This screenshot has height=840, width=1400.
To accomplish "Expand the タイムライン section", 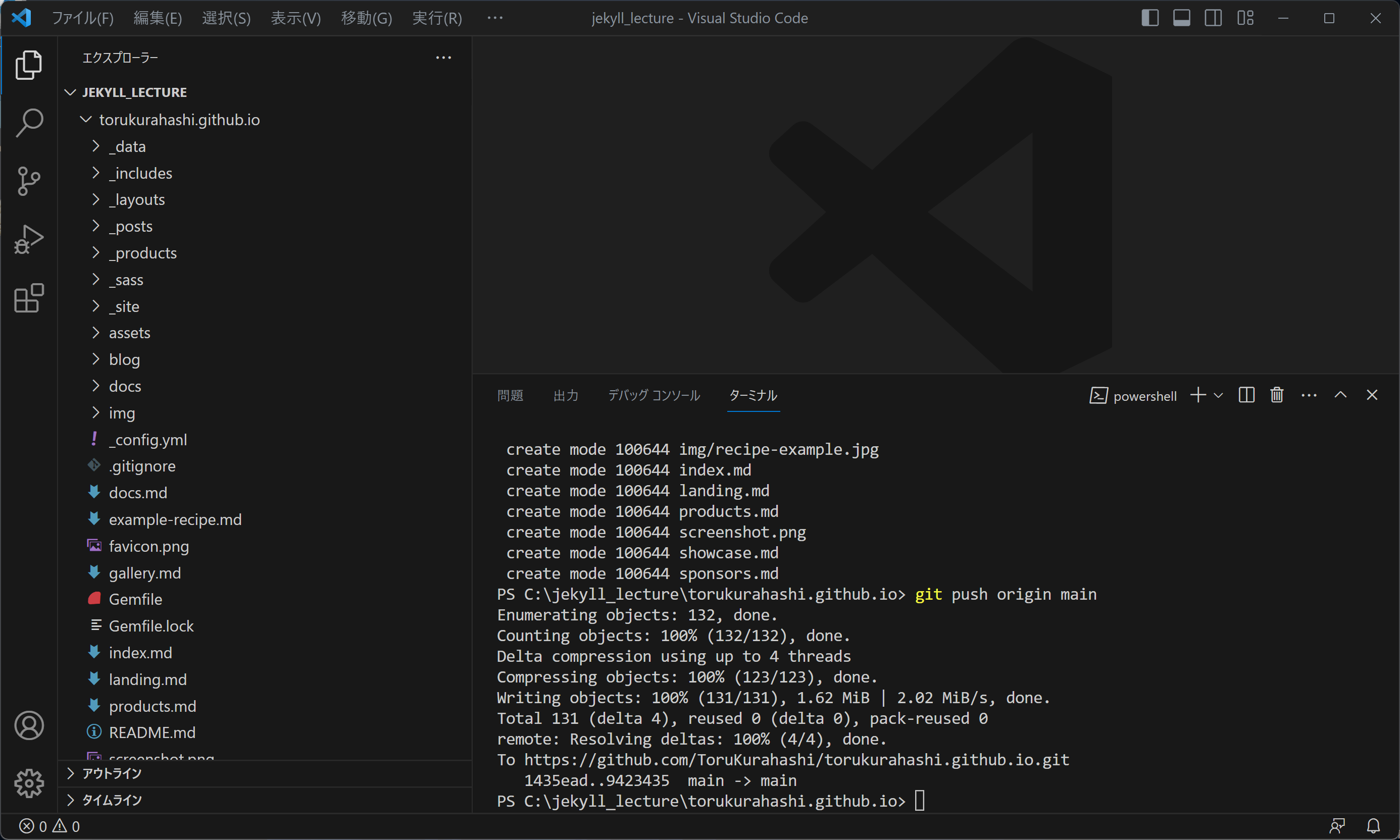I will tap(265, 800).
